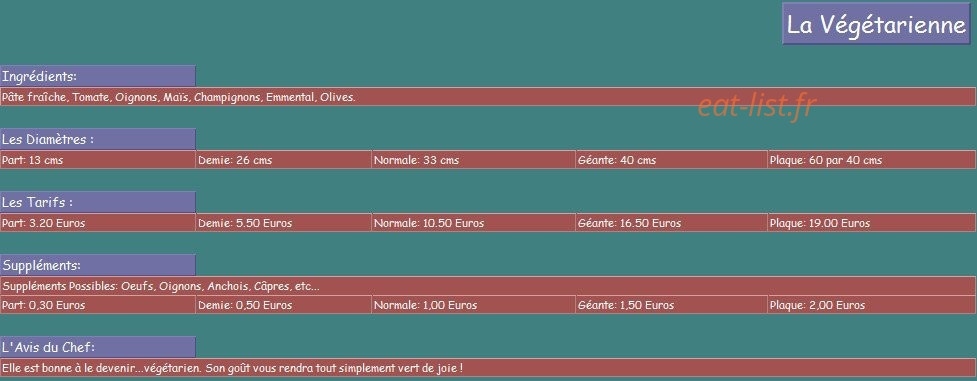Select the L'Avis du Chef: header
This screenshot has height=381, width=977.
tap(98, 347)
